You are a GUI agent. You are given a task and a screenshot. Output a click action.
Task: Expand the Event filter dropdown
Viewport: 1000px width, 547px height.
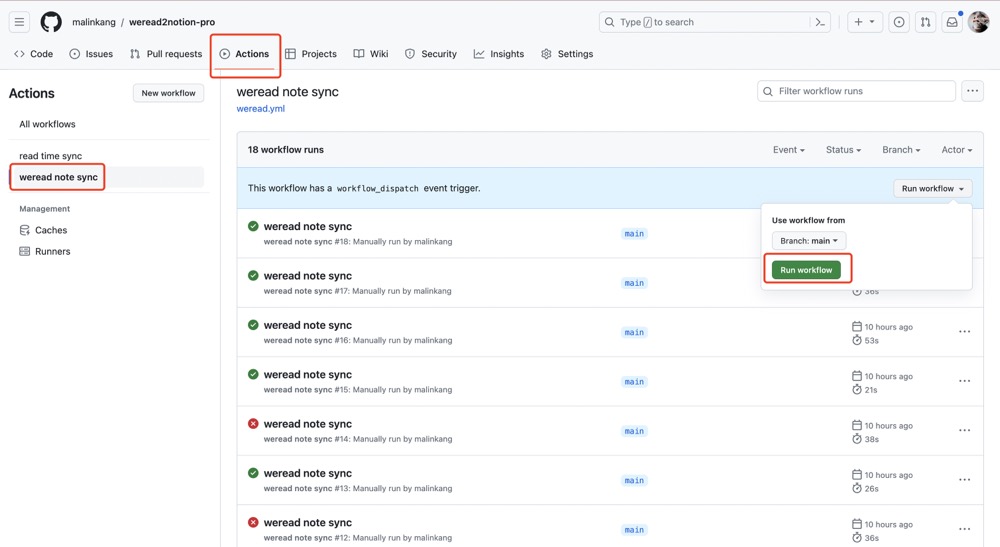[789, 150]
